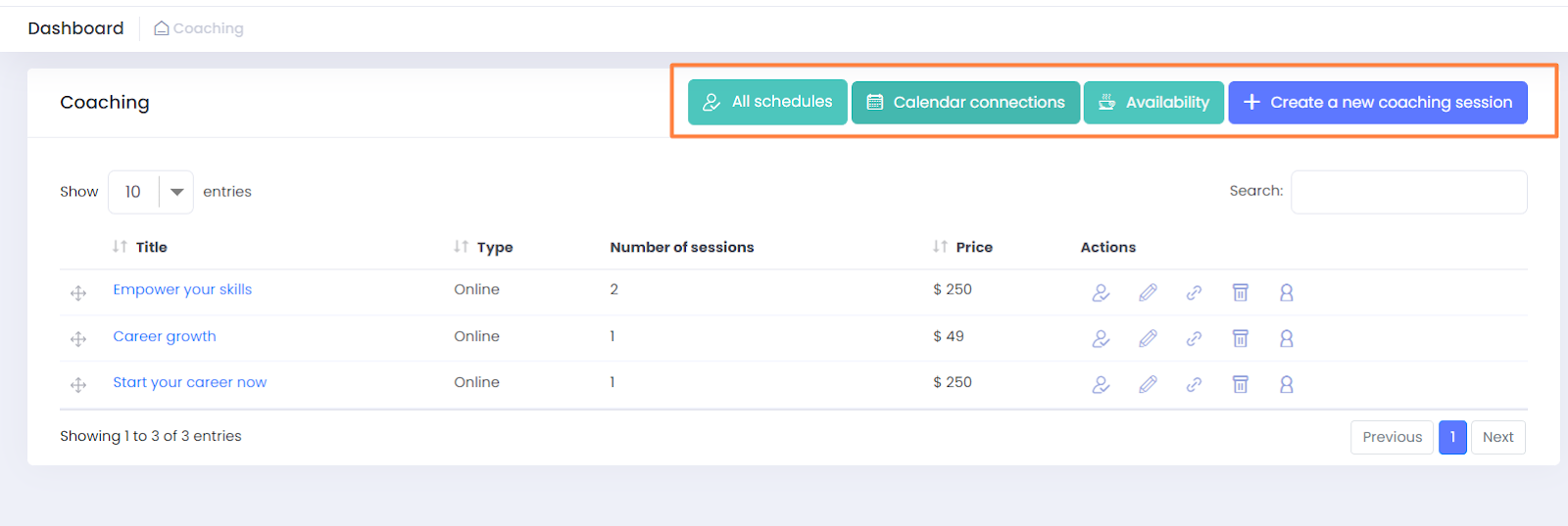The width and height of the screenshot is (1568, 526).
Task: Click drag handle icon beside Career growth
Action: pos(78,339)
